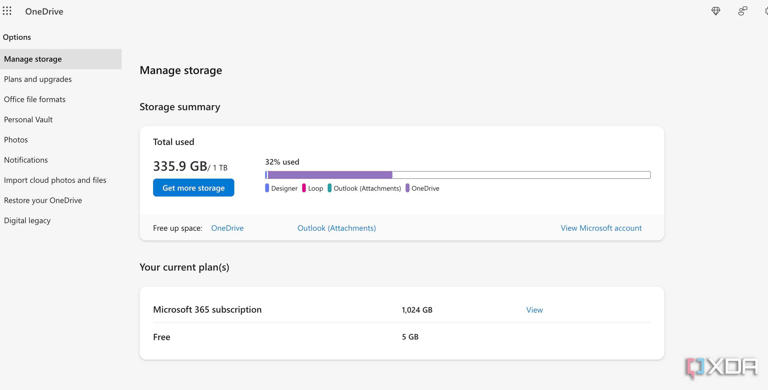The height and width of the screenshot is (390, 768).
Task: Click the Outlook (Attachments) free up space link
Action: (x=336, y=228)
